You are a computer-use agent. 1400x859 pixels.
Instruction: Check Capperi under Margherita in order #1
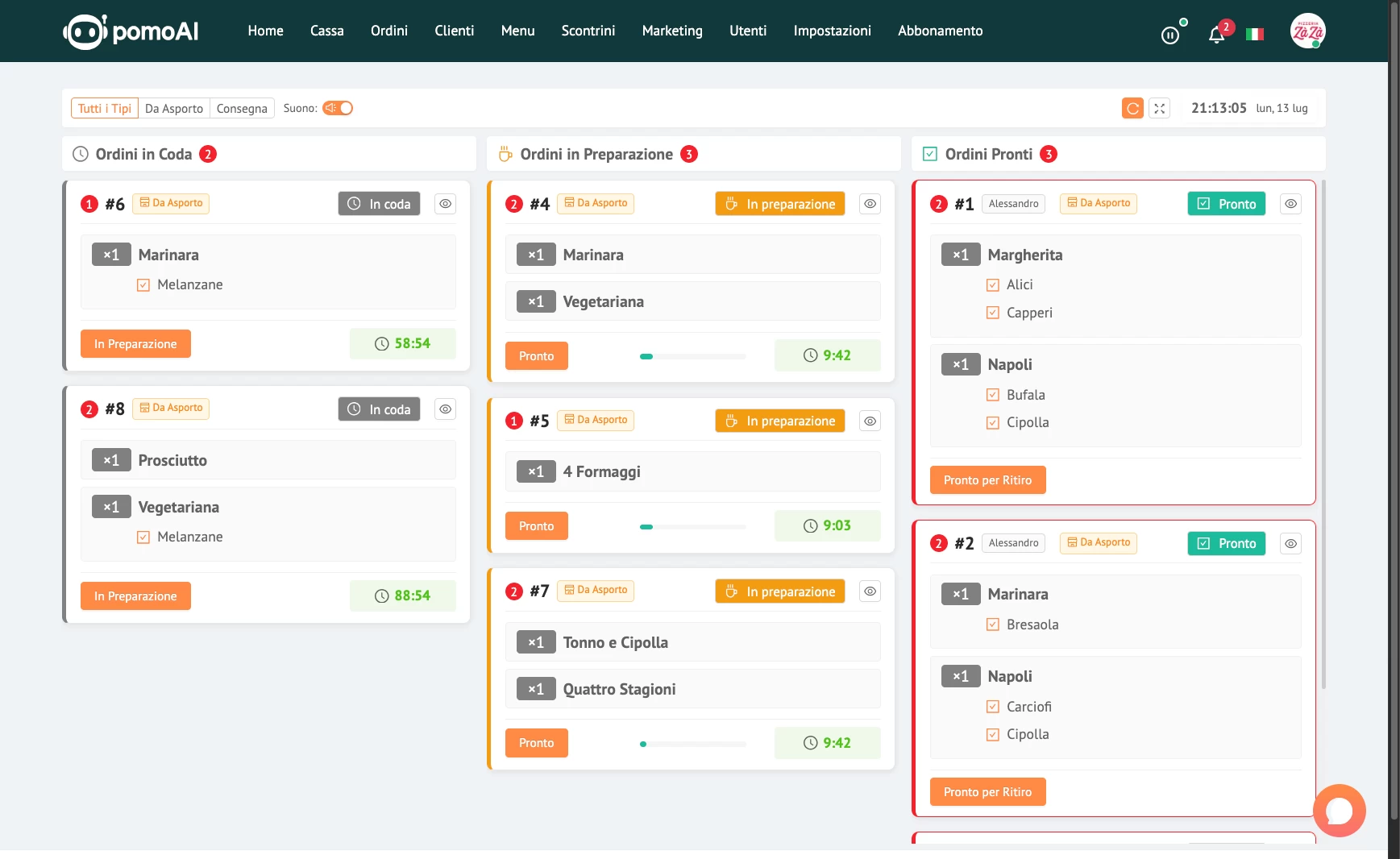tap(993, 313)
